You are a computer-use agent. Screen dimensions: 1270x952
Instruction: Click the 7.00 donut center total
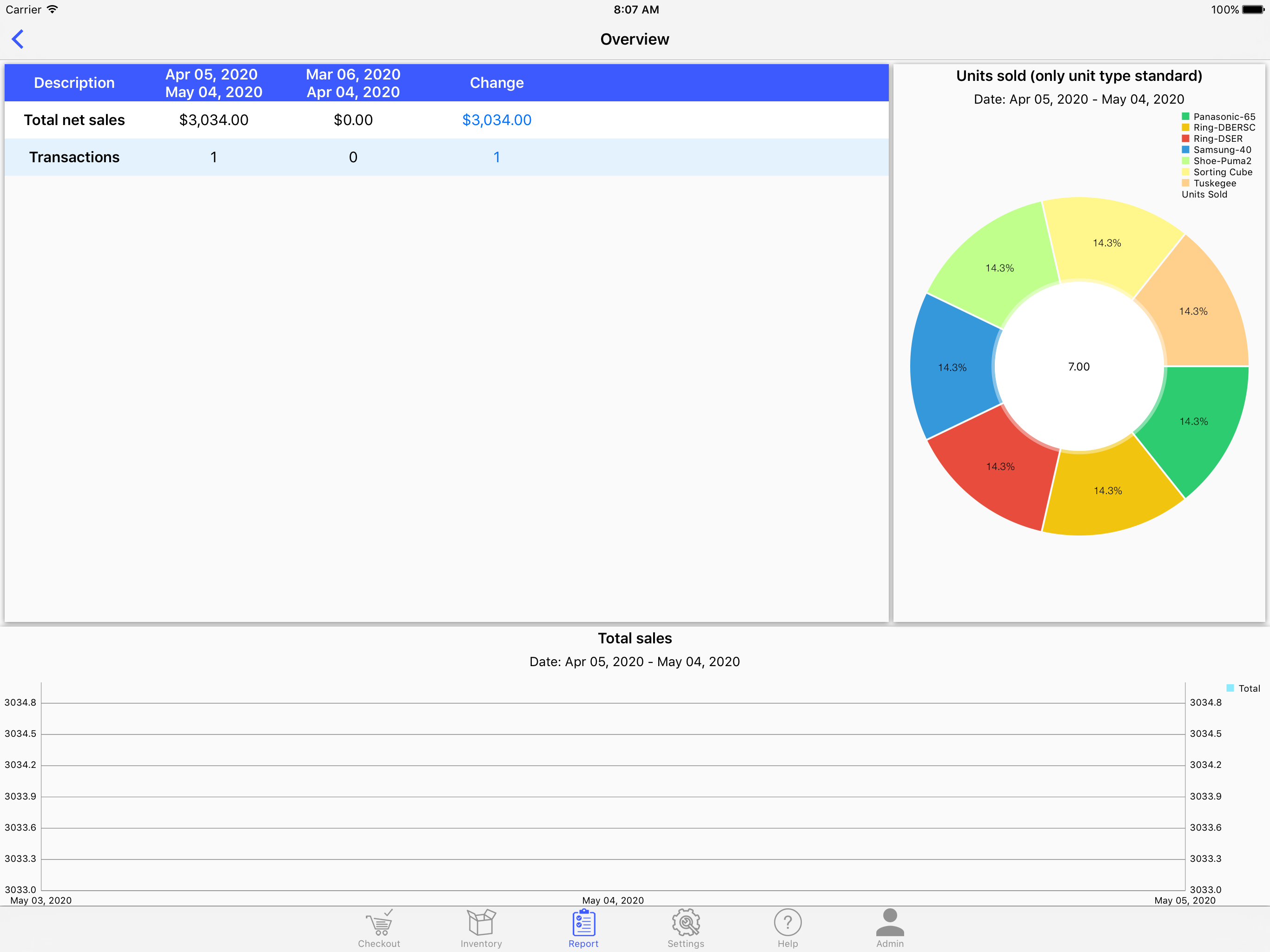(1079, 366)
